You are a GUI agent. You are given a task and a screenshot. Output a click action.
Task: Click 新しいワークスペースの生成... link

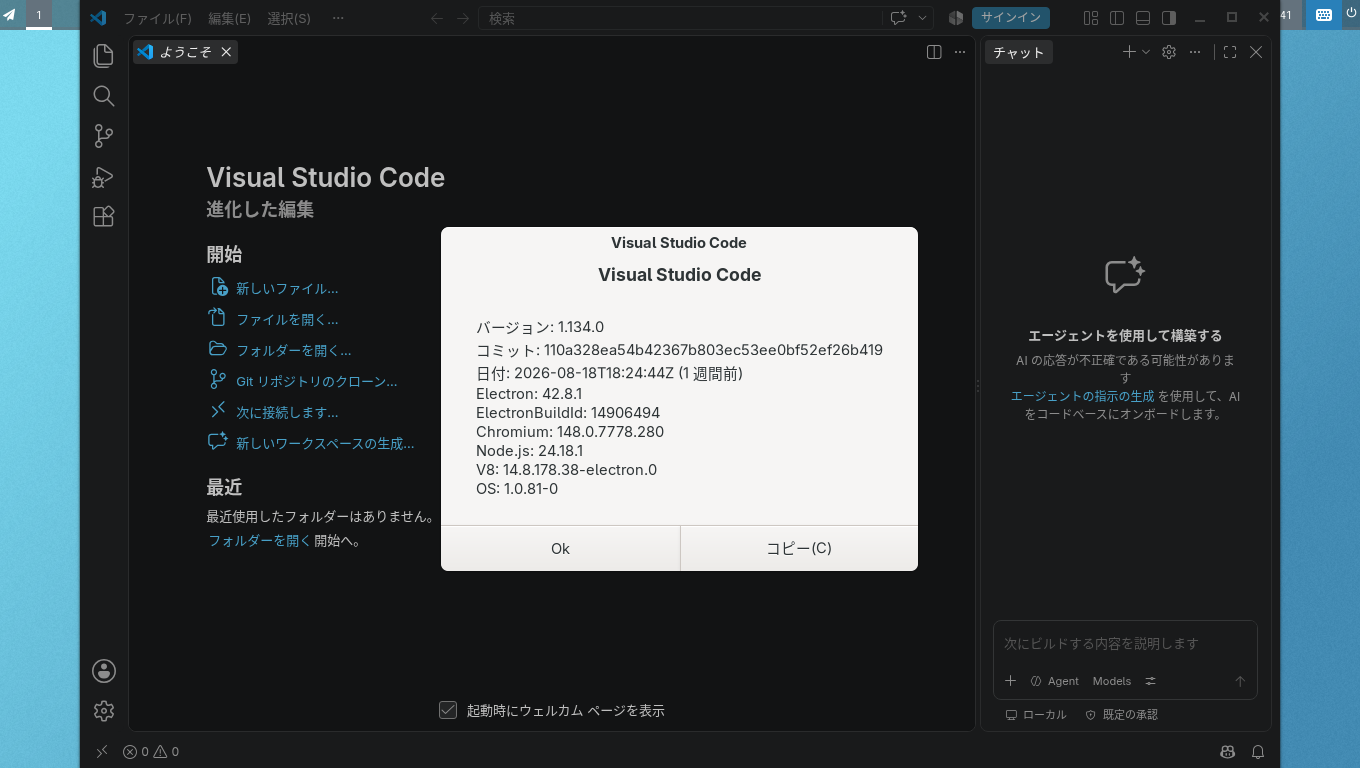(x=325, y=443)
